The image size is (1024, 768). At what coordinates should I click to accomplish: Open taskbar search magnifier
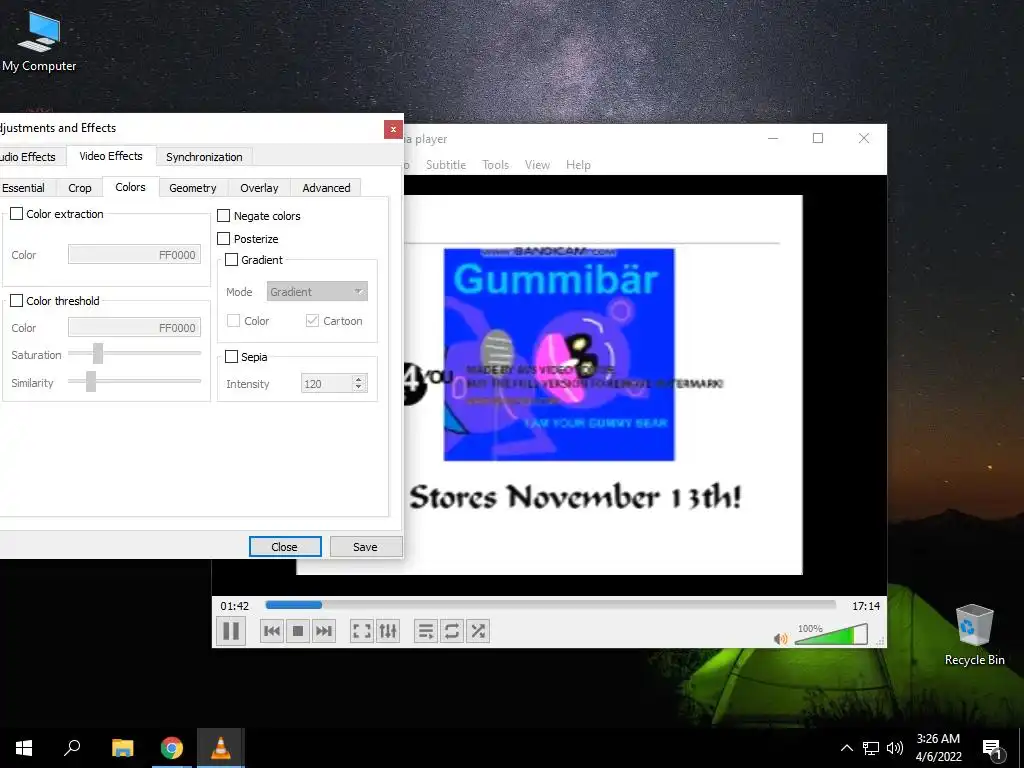pyautogui.click(x=72, y=748)
